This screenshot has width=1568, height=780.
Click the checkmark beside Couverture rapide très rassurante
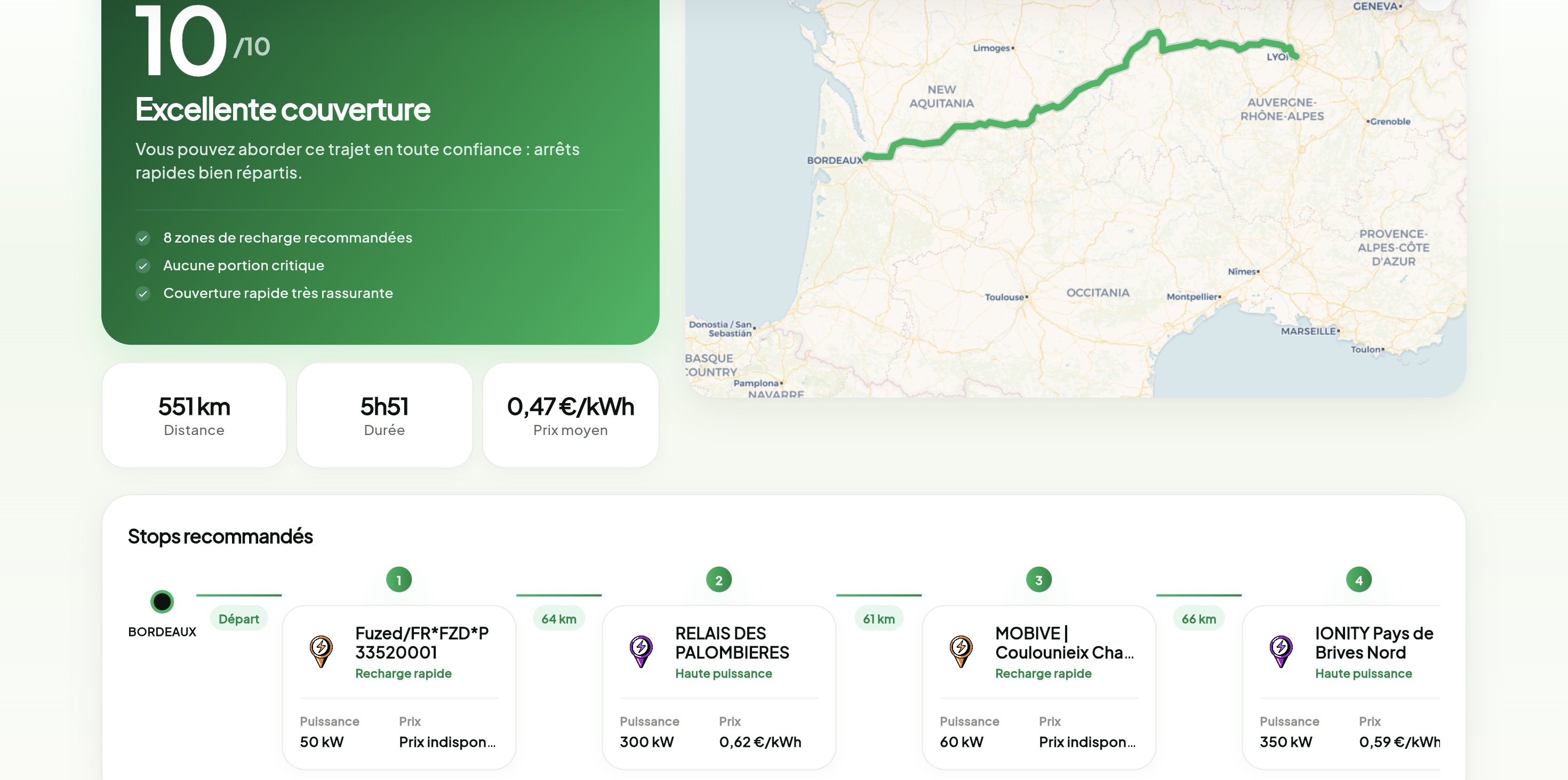143,294
